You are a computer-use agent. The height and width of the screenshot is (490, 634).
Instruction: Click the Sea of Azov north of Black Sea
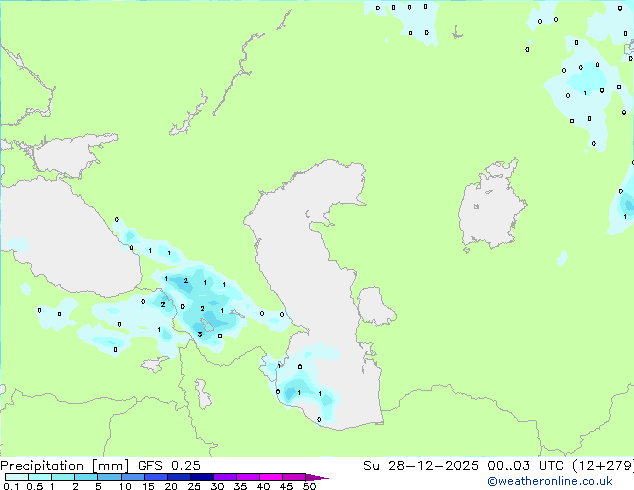point(62,155)
